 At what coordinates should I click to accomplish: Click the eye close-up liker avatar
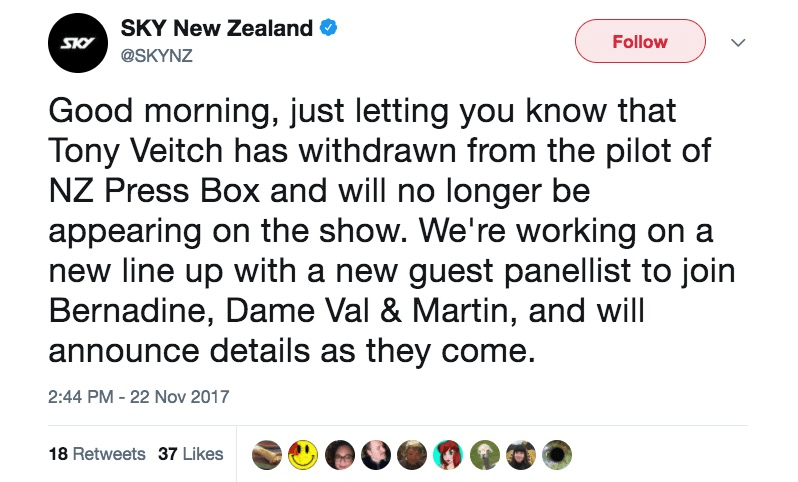click(557, 454)
